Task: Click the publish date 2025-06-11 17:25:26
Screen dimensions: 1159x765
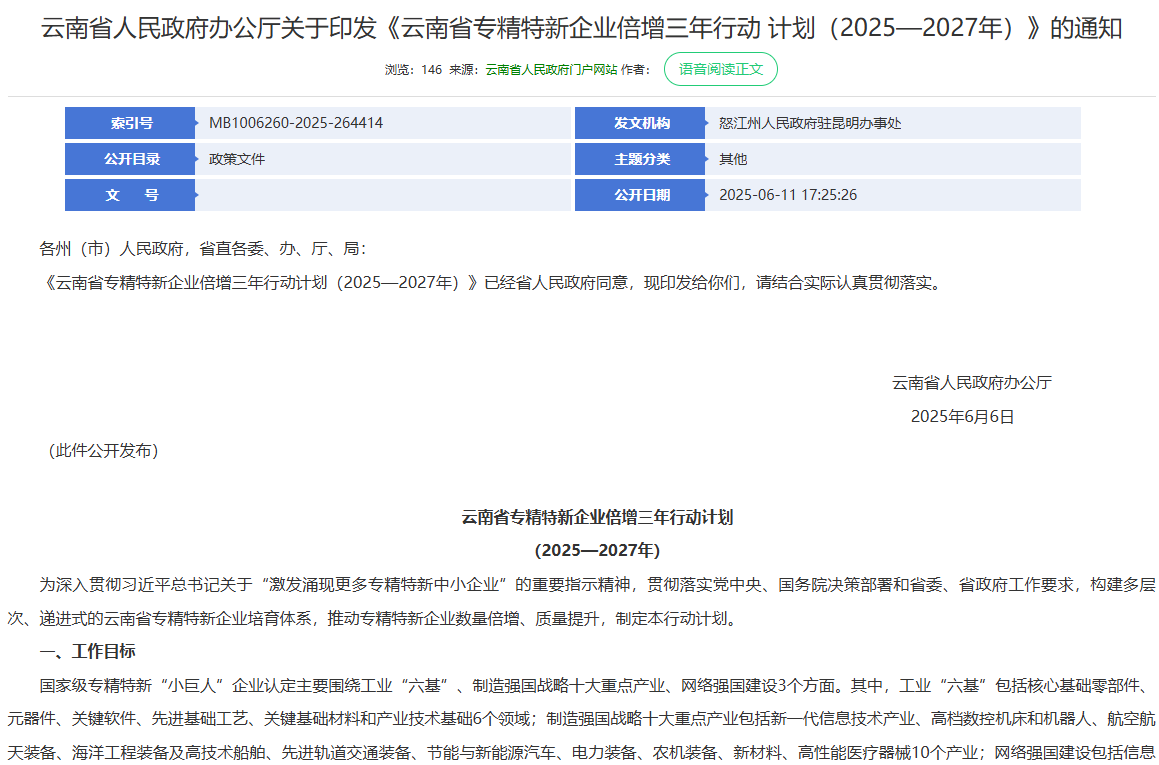Action: 788,195
